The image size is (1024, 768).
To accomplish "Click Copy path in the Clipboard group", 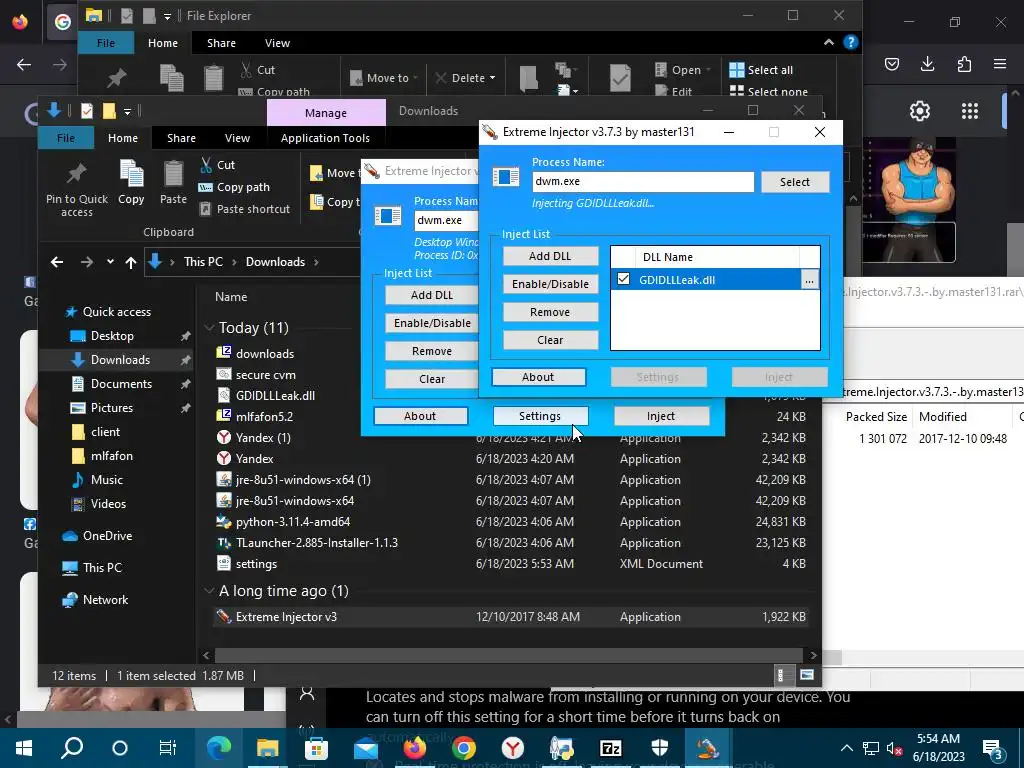I will [x=234, y=187].
